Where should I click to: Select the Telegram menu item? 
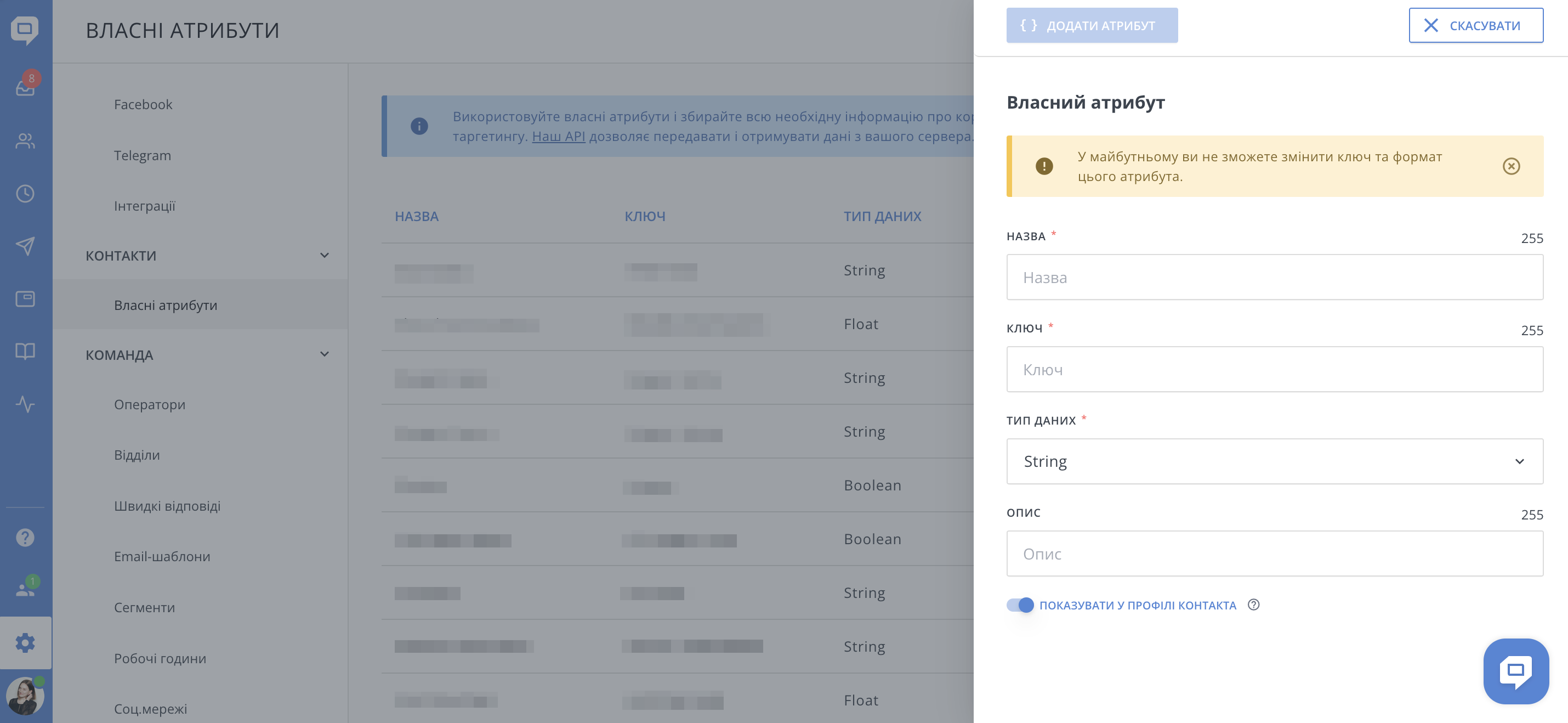coord(143,155)
